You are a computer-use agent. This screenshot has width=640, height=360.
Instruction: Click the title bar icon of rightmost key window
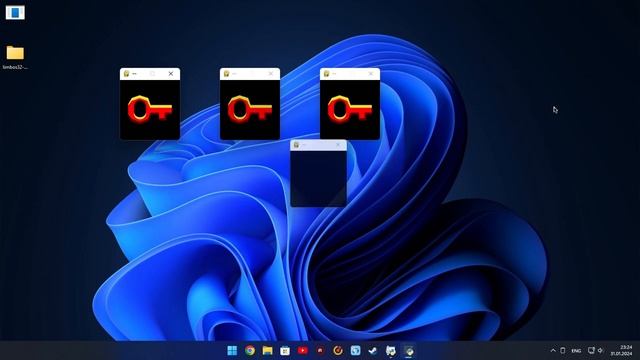[x=327, y=73]
